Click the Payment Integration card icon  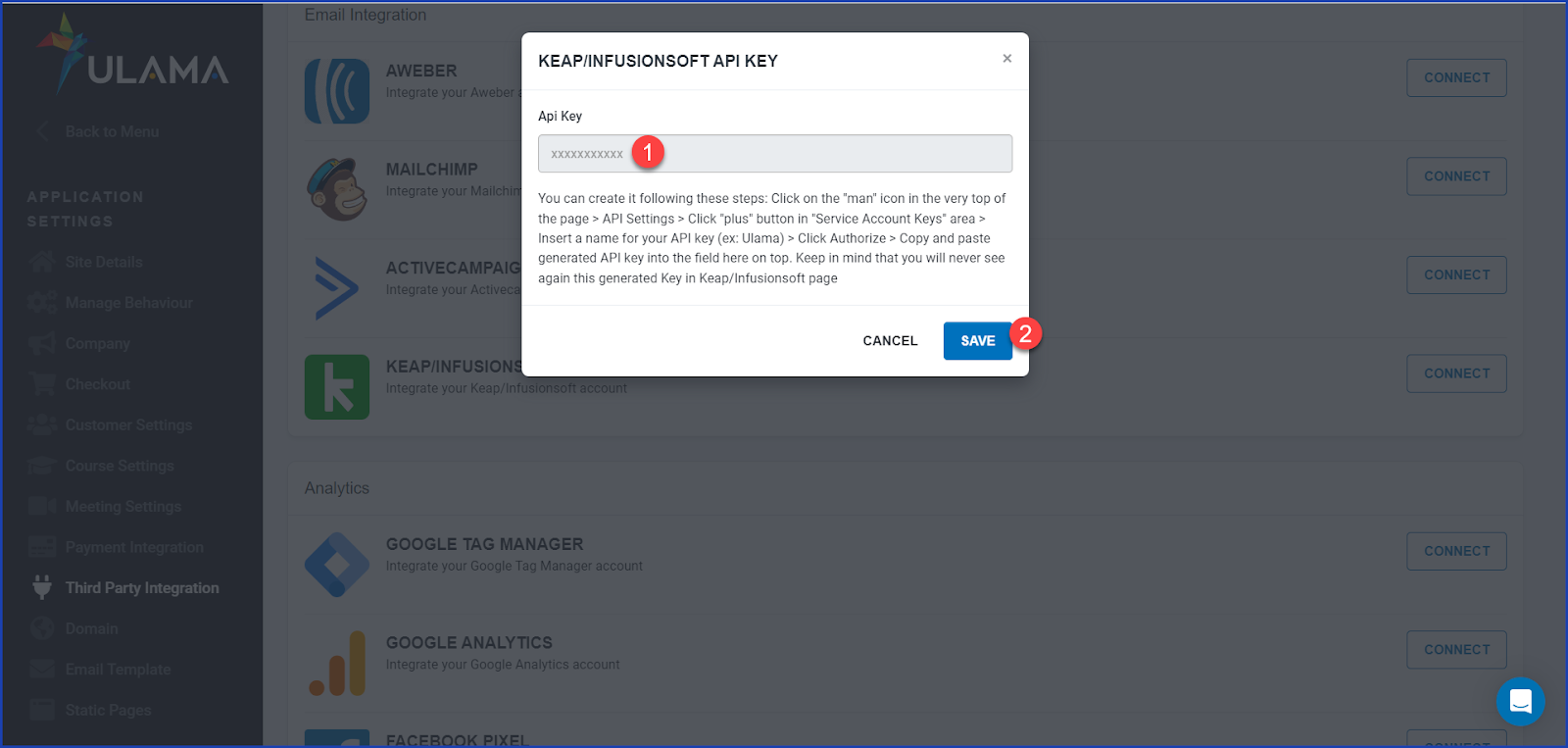tap(42, 547)
